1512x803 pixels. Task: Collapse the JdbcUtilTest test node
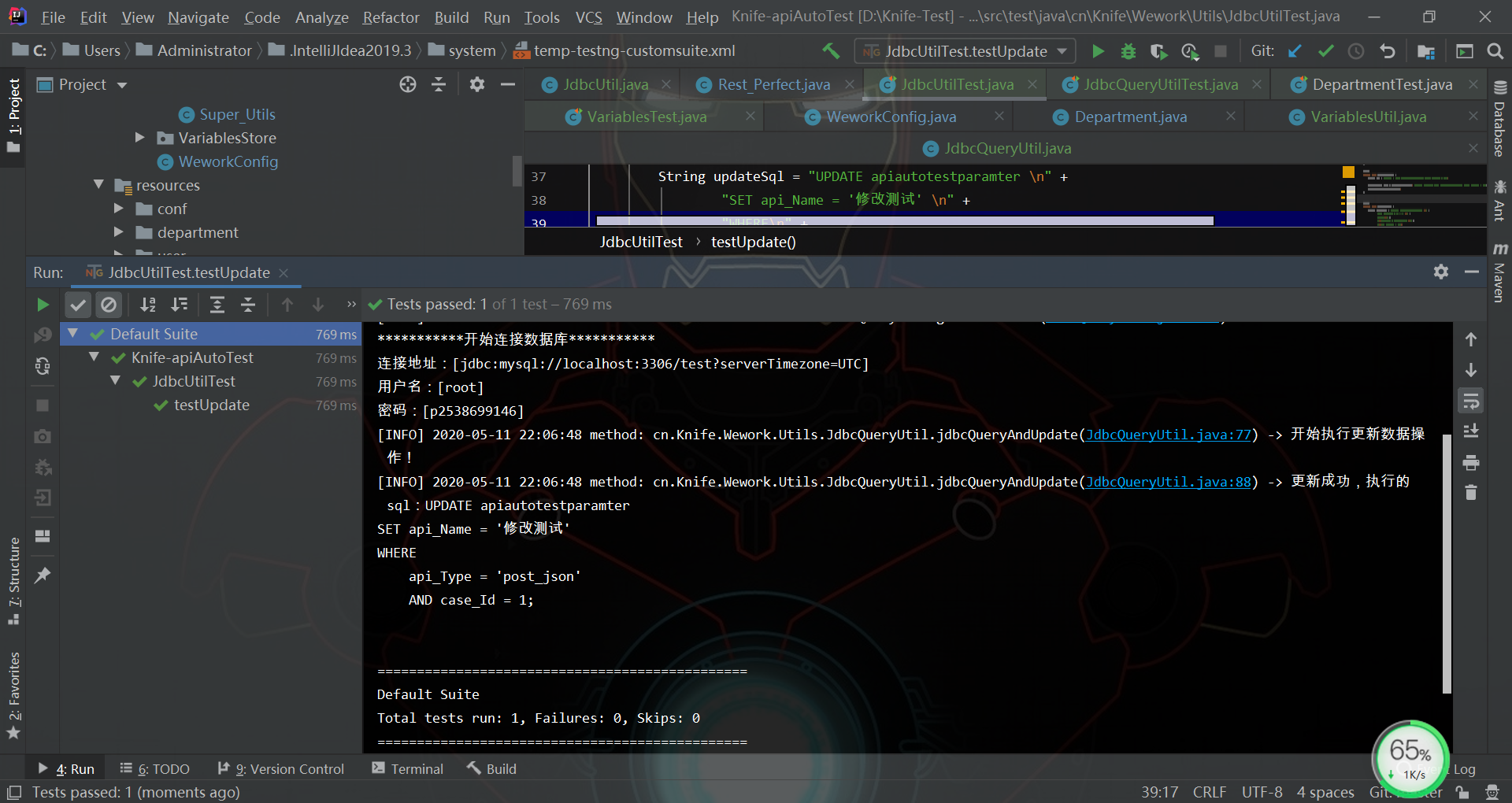pyautogui.click(x=115, y=381)
